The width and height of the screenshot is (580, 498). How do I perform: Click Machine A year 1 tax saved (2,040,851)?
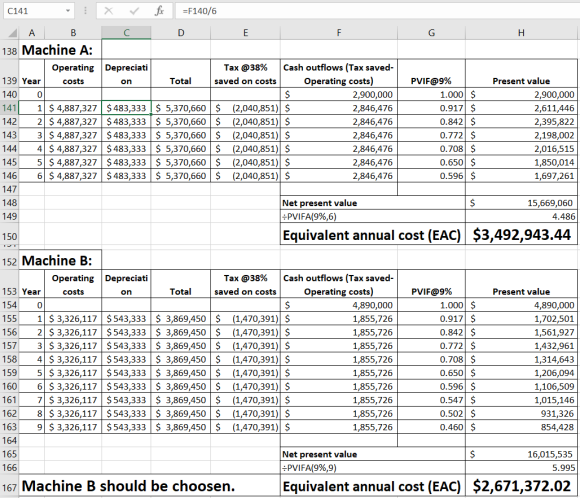246,108
